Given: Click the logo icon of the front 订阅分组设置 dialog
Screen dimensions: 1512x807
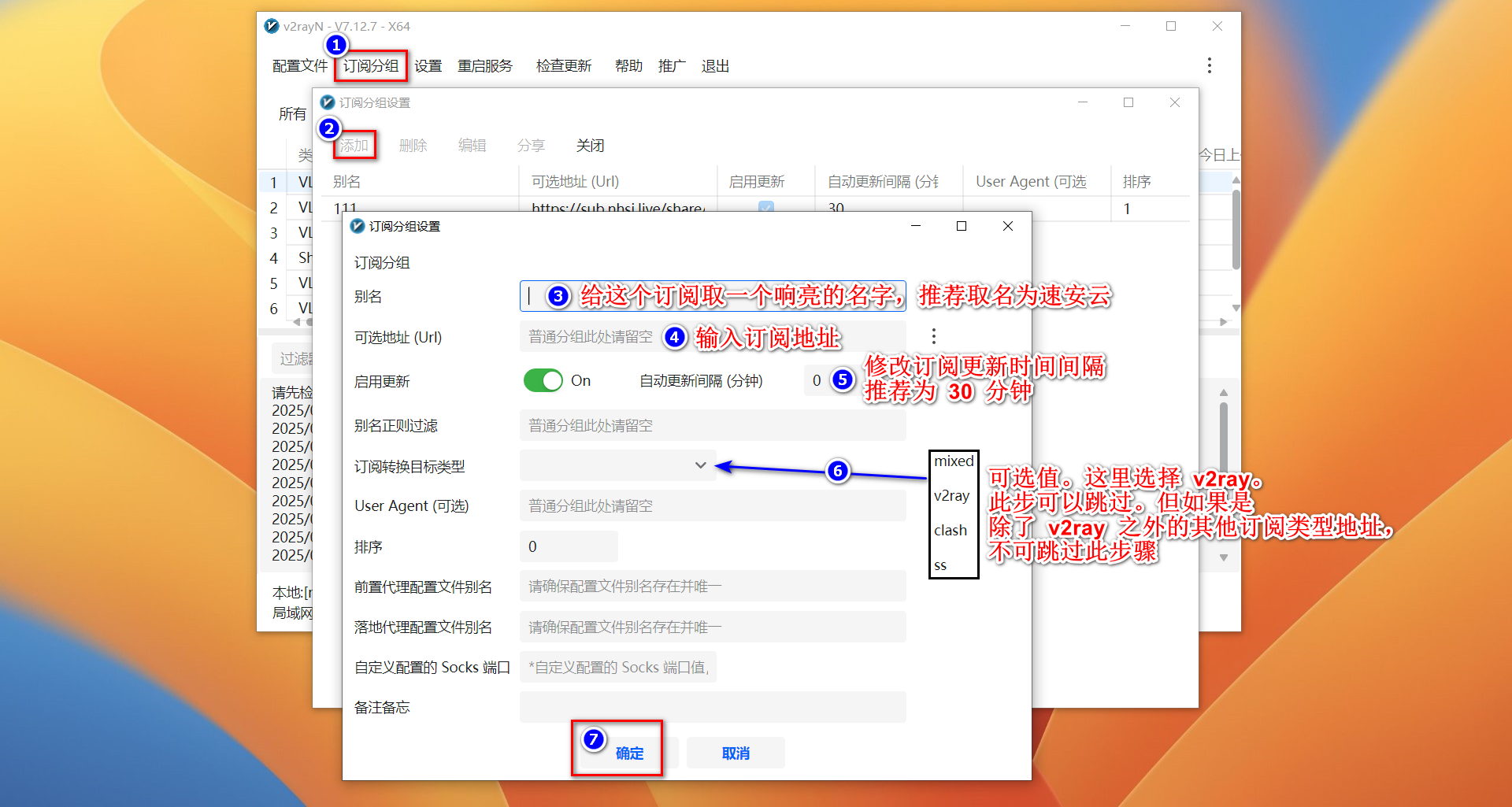Looking at the screenshot, I should [x=358, y=226].
